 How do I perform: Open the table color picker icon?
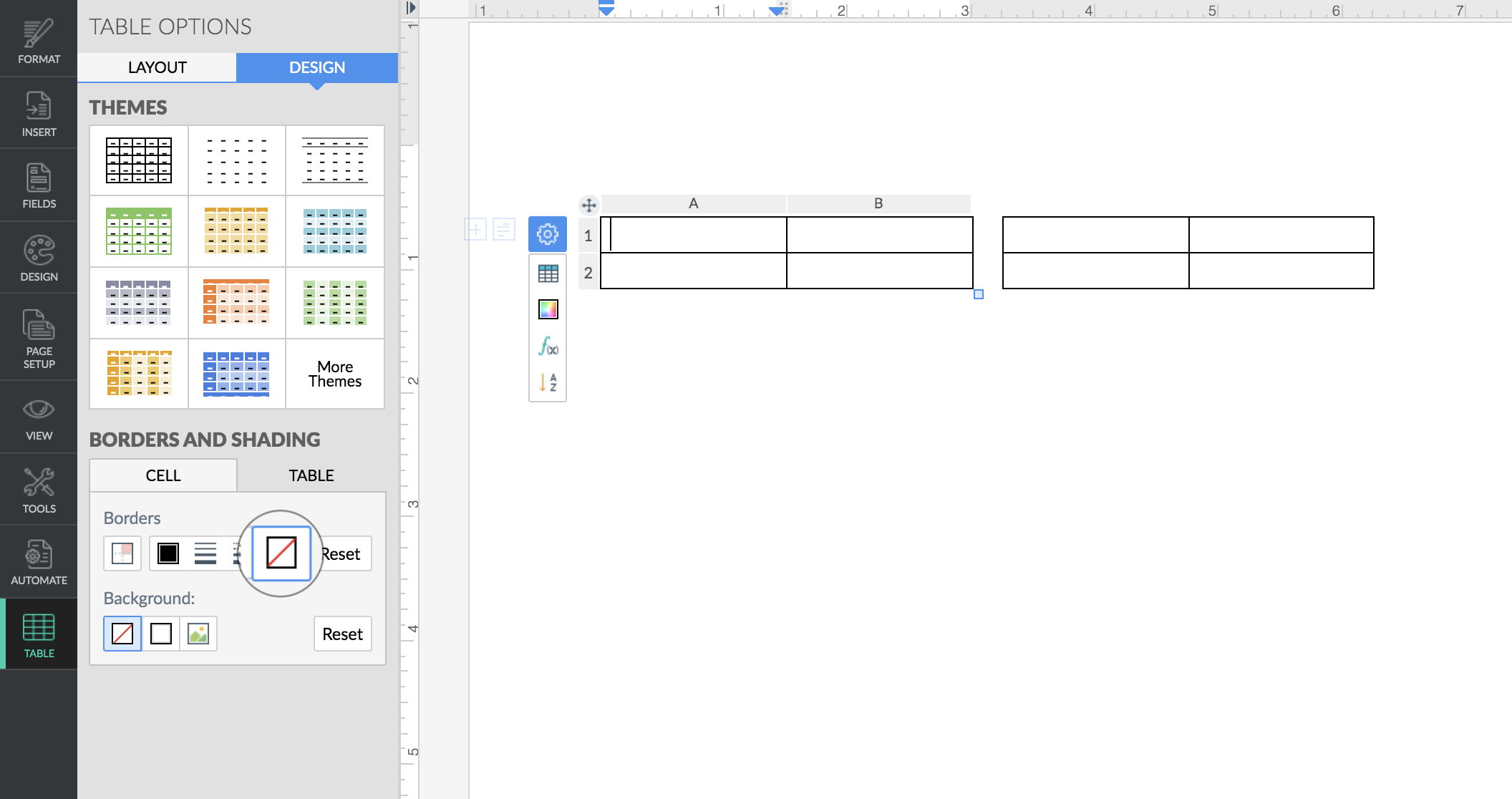pos(548,309)
